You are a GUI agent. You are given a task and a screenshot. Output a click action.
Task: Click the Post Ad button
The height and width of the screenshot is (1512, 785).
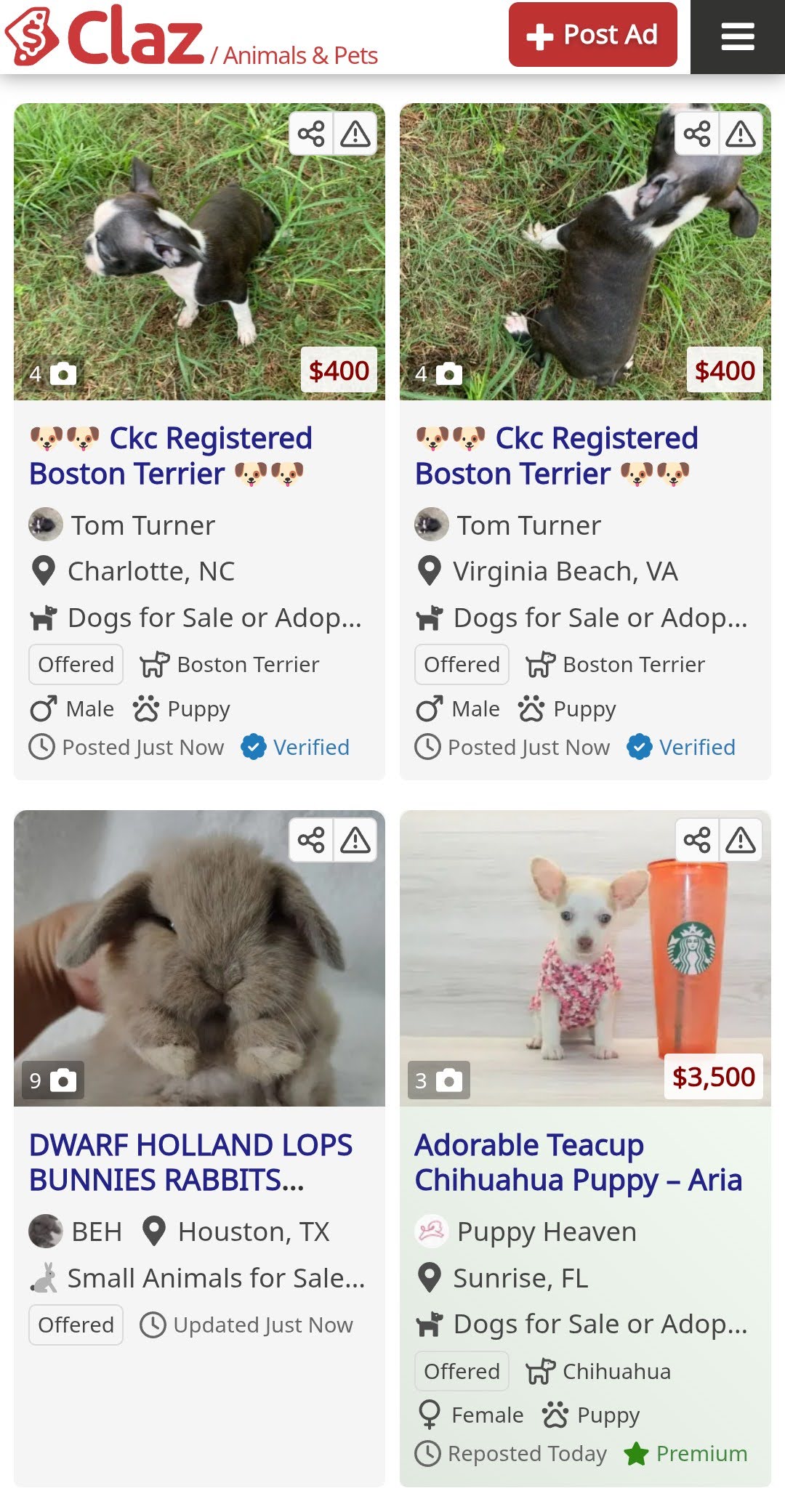pos(592,35)
